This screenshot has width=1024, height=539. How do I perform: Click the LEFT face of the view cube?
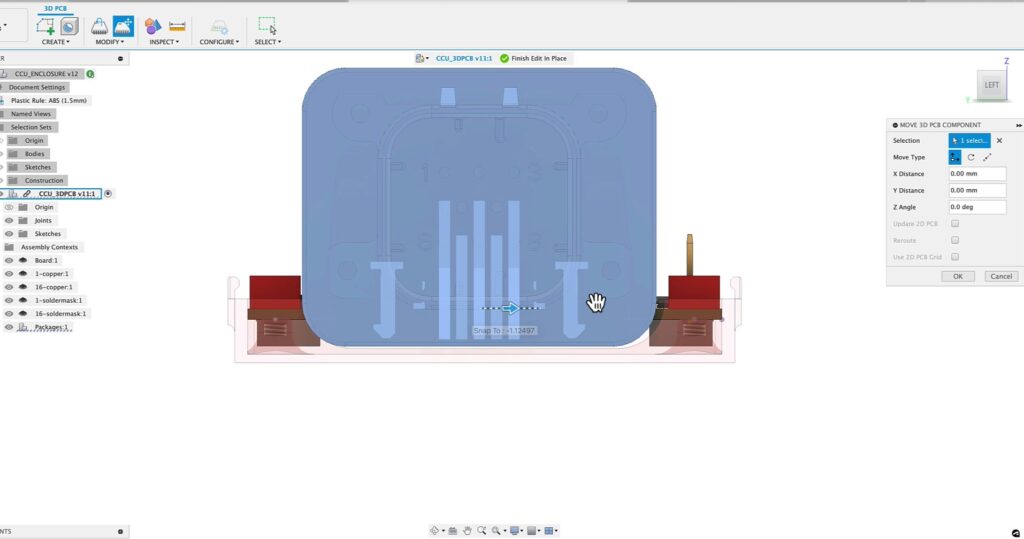click(x=991, y=85)
